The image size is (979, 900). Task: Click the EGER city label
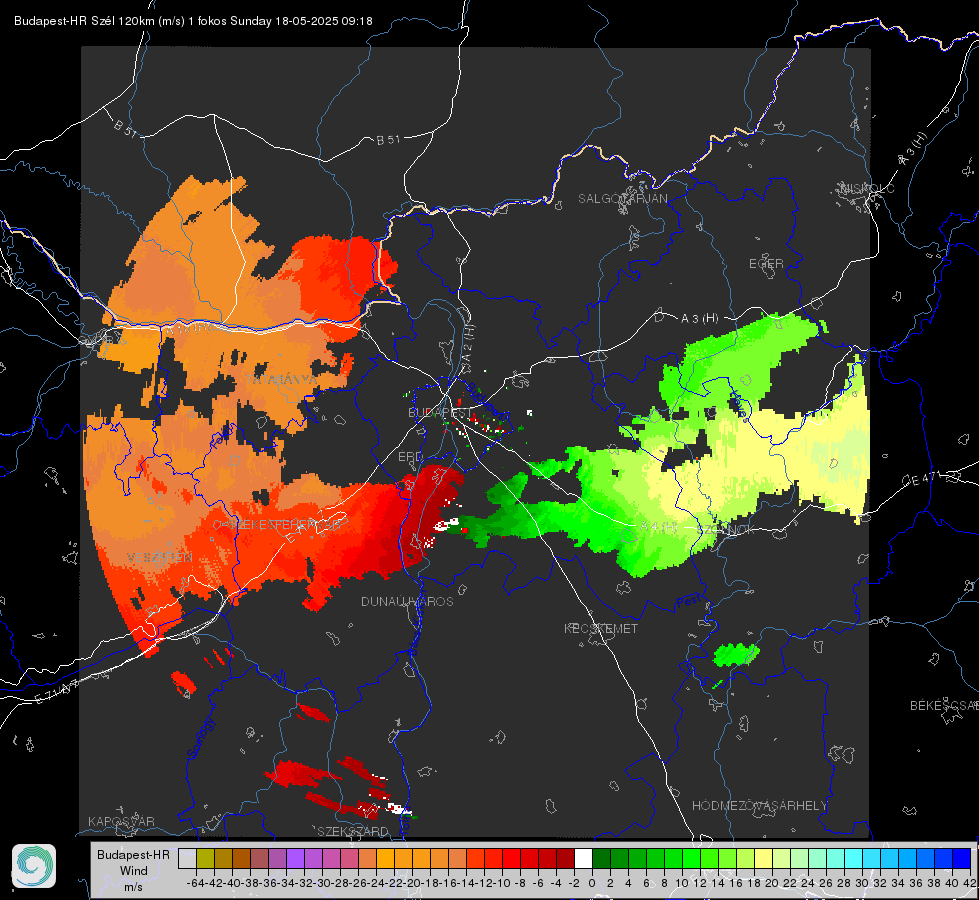(766, 264)
